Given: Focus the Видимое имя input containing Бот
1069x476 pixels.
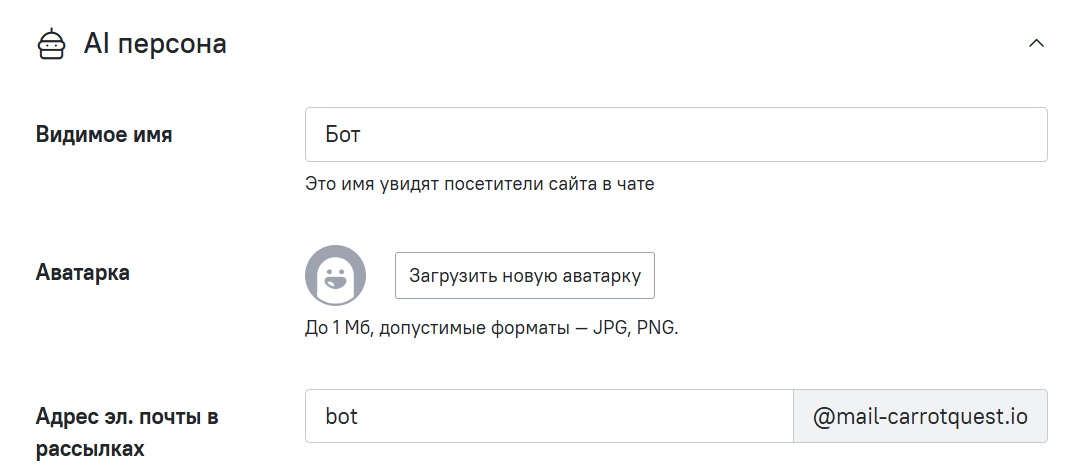Looking at the screenshot, I should coord(676,134).
